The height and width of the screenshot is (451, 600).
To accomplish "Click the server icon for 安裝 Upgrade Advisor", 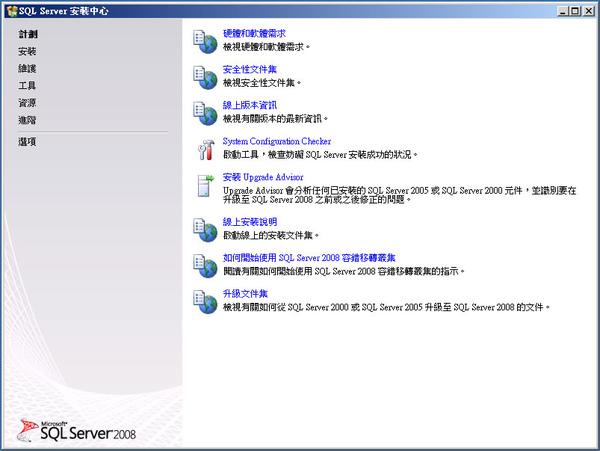I will [x=205, y=186].
